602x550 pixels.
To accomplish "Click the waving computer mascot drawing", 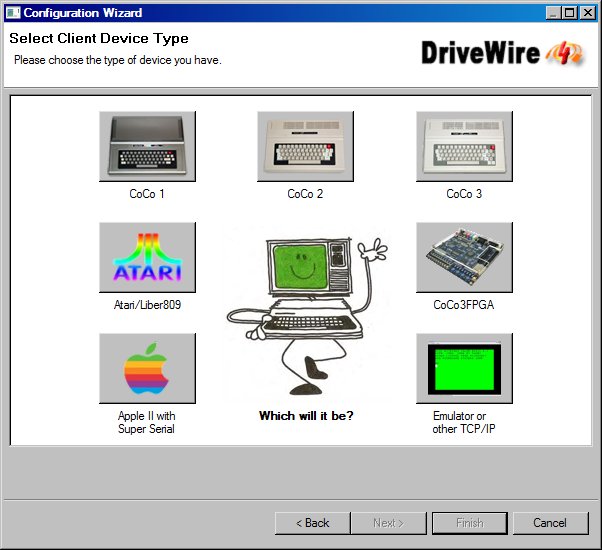I will [307, 315].
